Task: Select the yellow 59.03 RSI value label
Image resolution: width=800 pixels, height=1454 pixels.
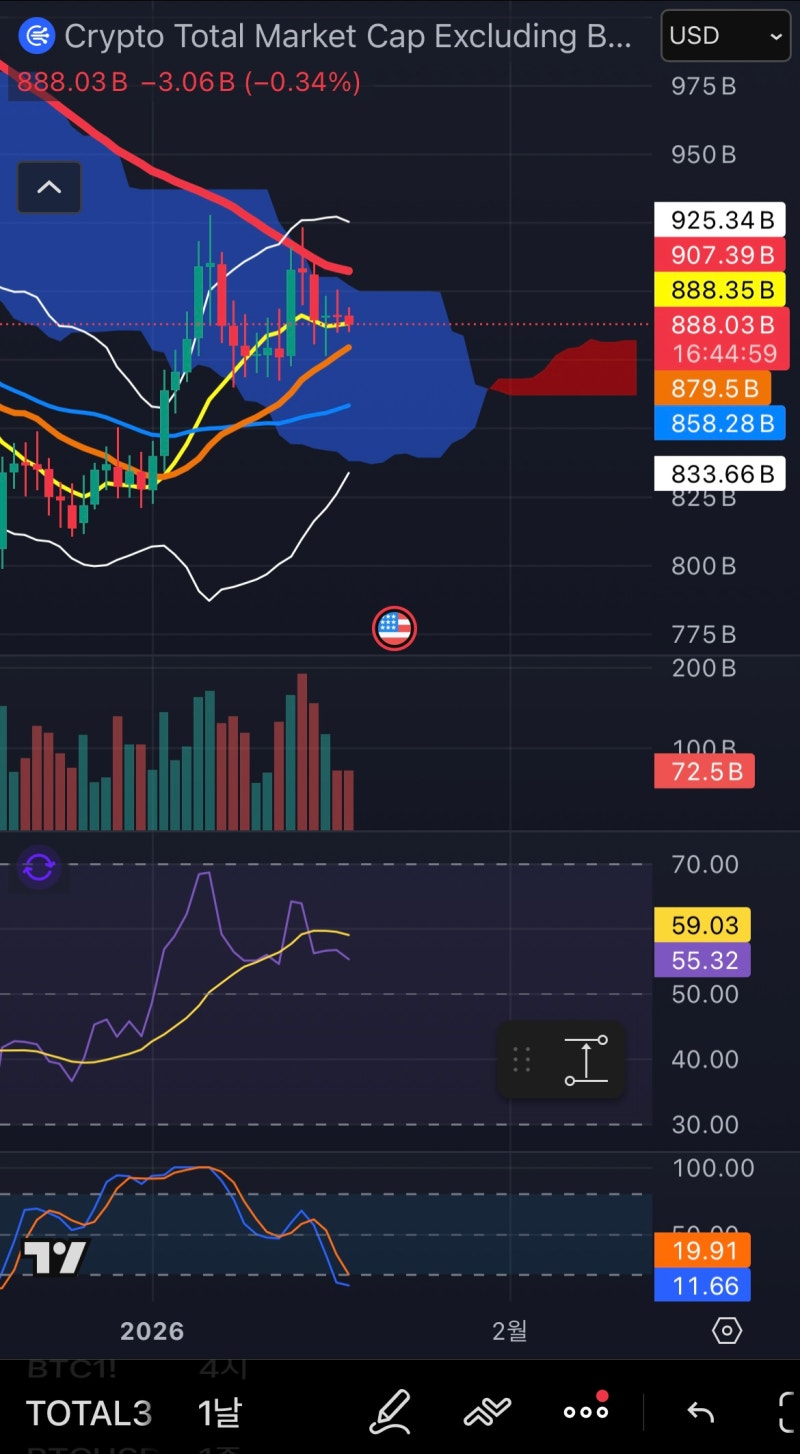Action: pos(703,925)
